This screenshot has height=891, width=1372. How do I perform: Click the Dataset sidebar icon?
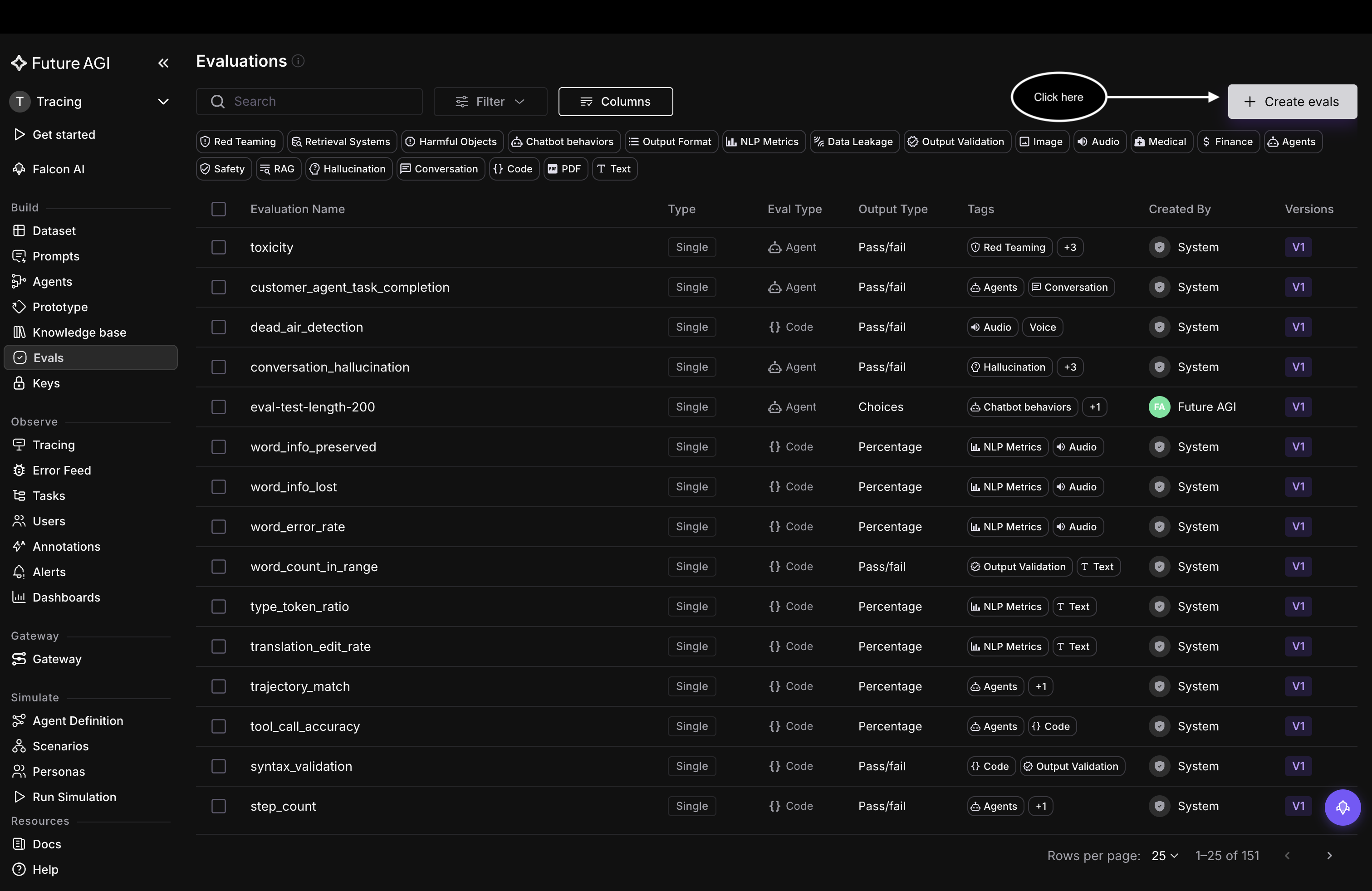tap(19, 230)
